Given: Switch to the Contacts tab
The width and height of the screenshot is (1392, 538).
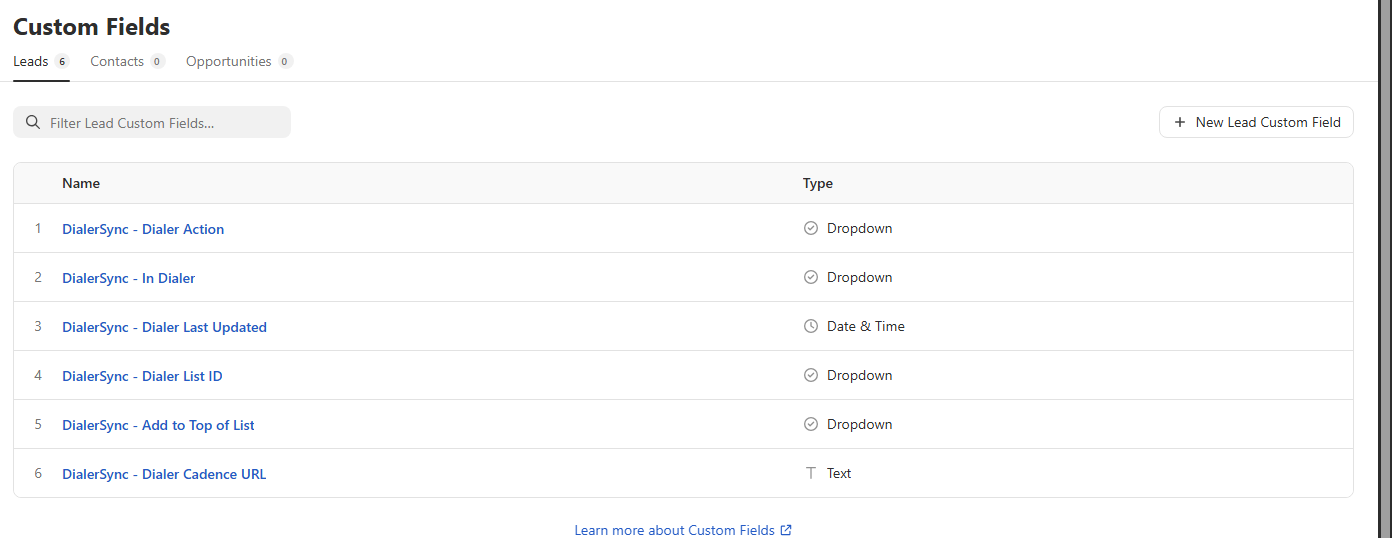Looking at the screenshot, I should [127, 61].
